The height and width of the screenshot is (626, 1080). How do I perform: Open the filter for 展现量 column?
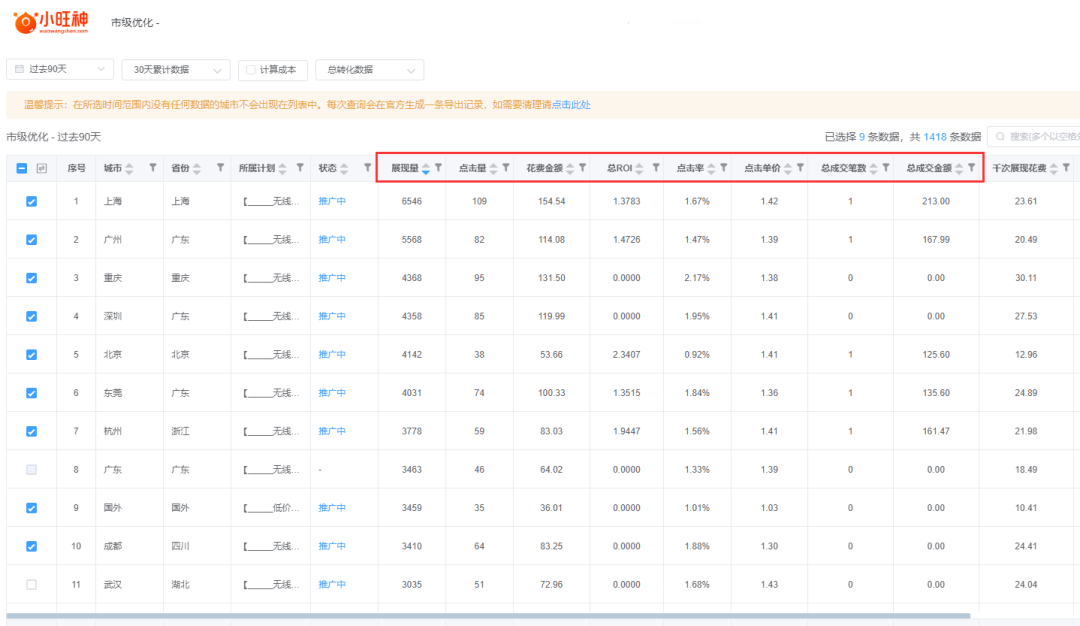click(x=438, y=167)
